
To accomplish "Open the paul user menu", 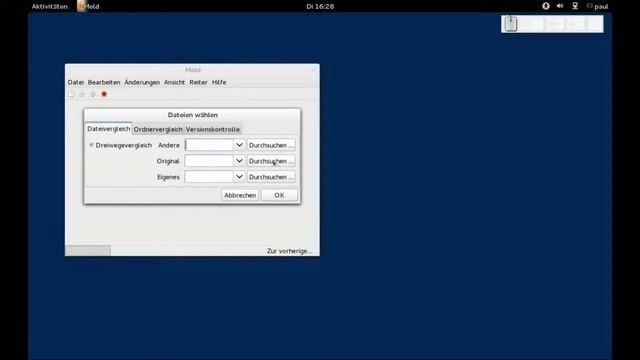I will point(598,6).
